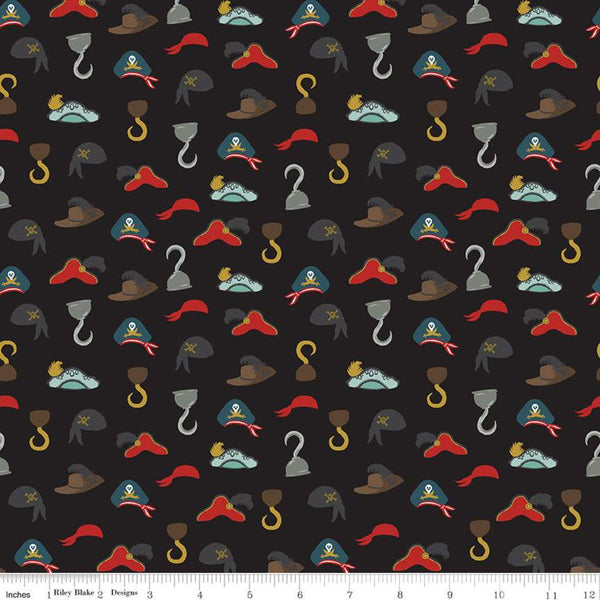The image size is (600, 600).
Task: Click the leftmost silver hook along the top edge
Action: point(178,11)
